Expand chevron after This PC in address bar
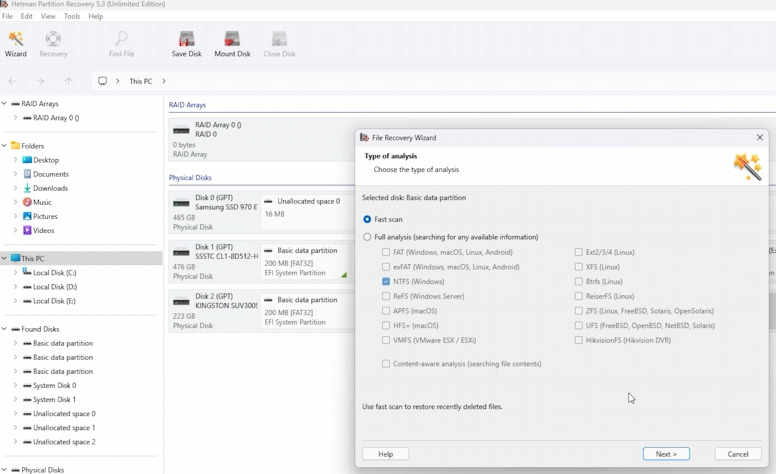Viewport: 776px width, 474px height. point(164,81)
